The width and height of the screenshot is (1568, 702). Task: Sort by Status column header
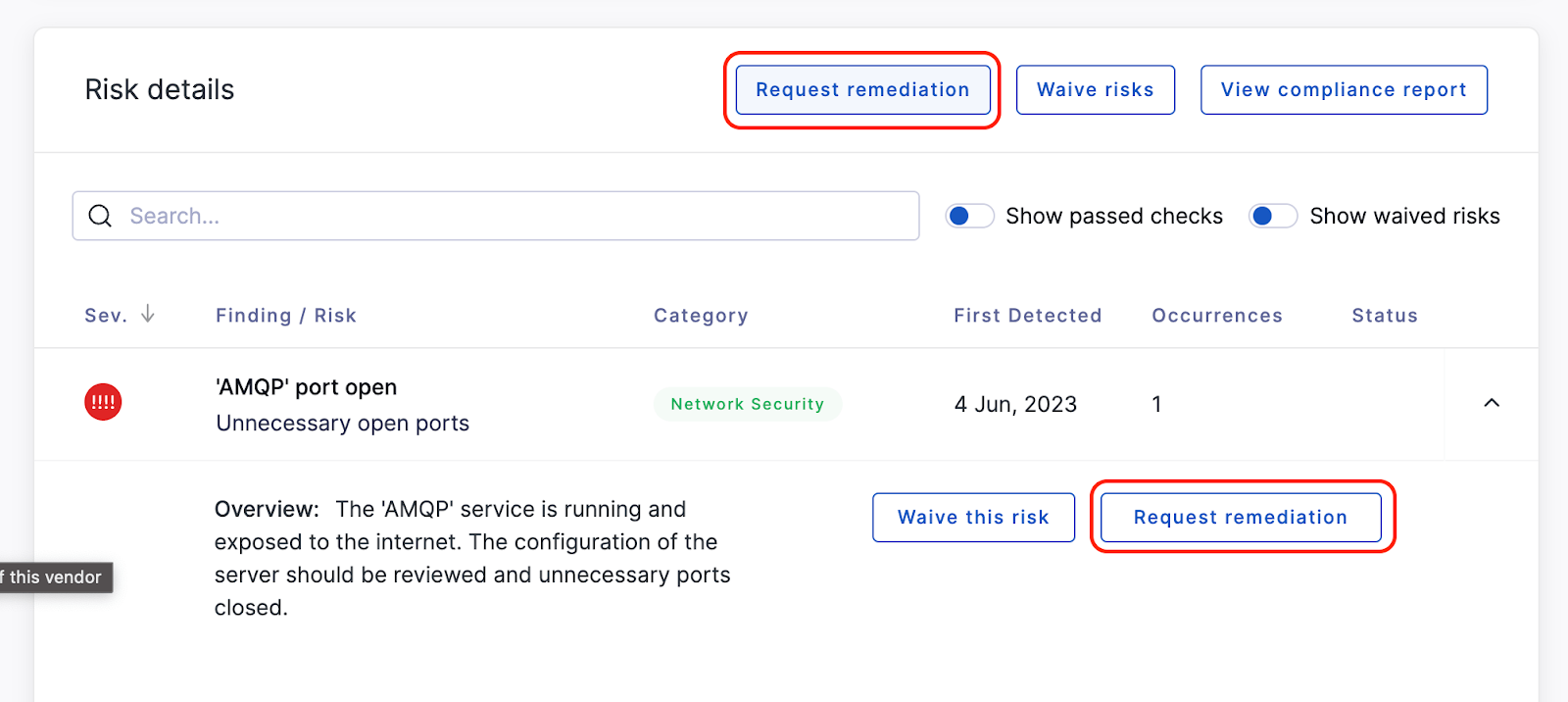pos(1385,316)
